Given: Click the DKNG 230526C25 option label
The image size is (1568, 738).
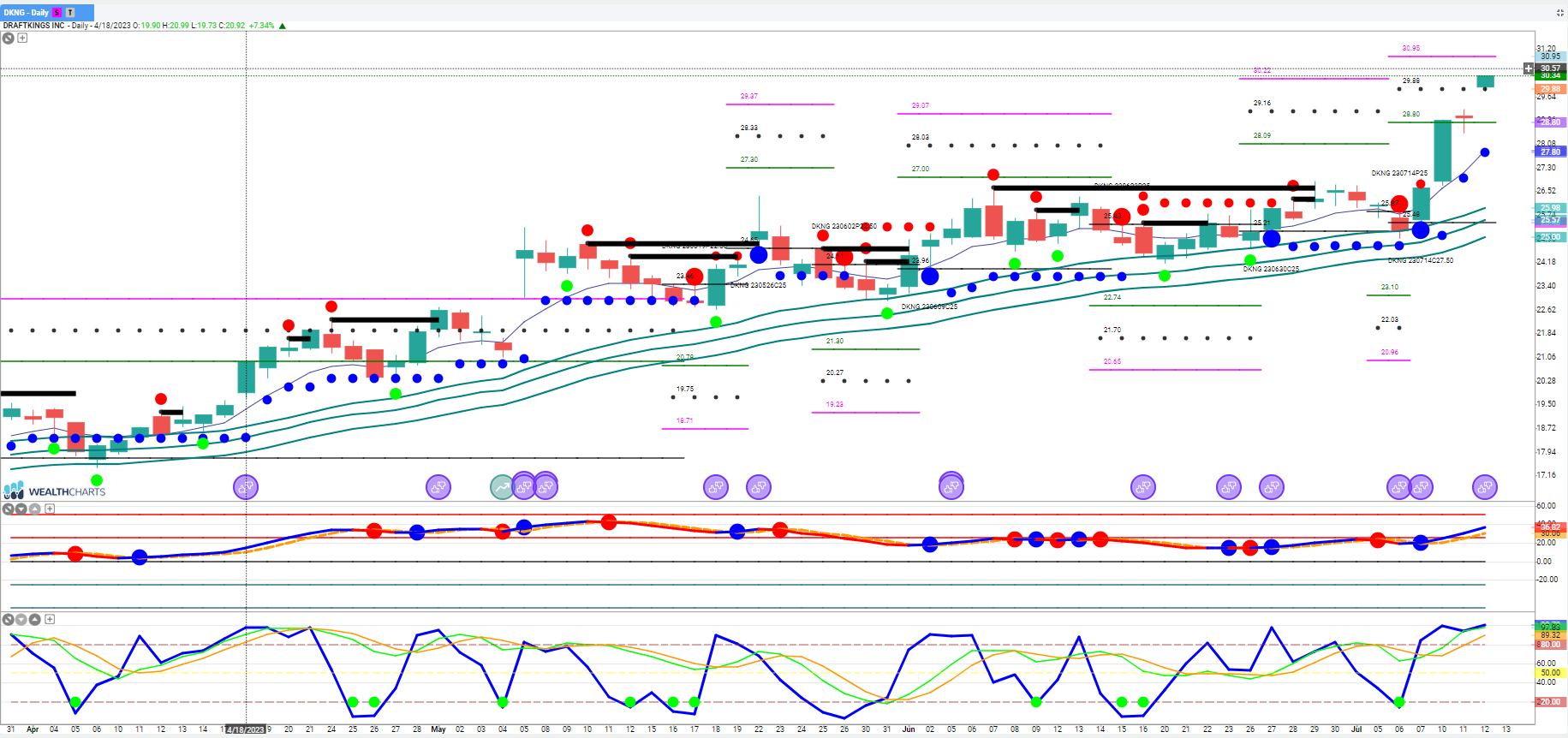Looking at the screenshot, I should coord(758,285).
